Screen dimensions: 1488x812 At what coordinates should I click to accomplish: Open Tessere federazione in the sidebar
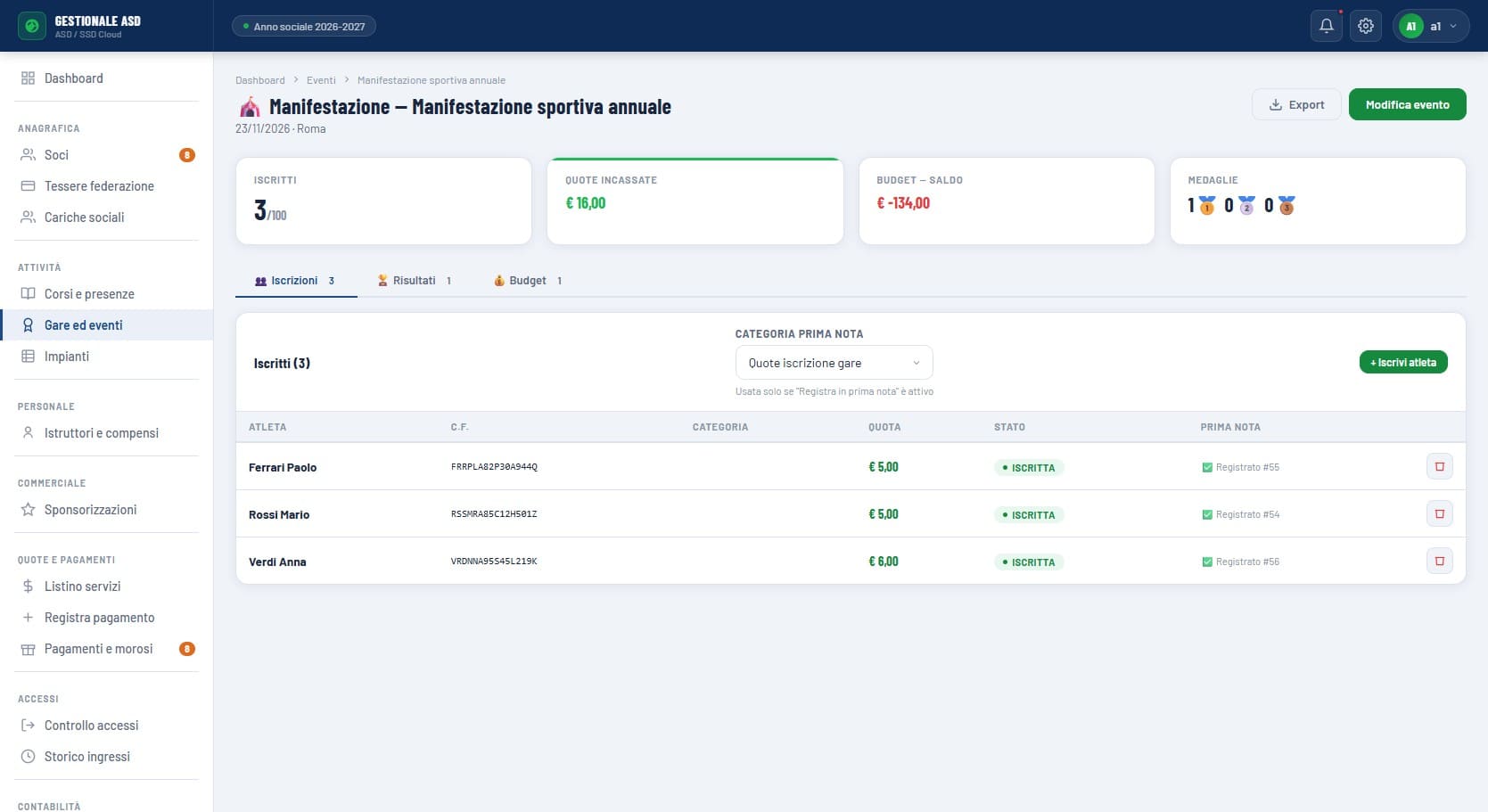click(107, 186)
